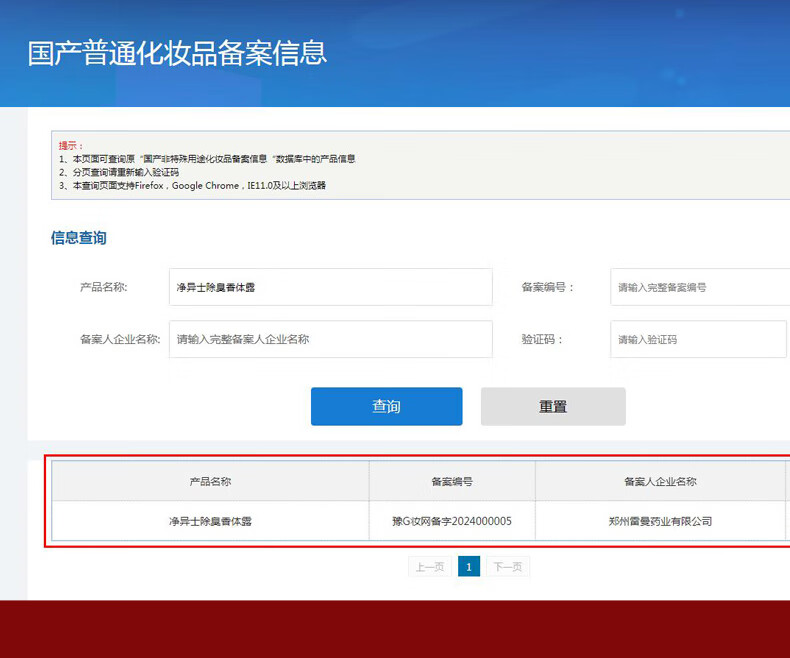Click the 备案人企业名称 table column header

coord(660,481)
